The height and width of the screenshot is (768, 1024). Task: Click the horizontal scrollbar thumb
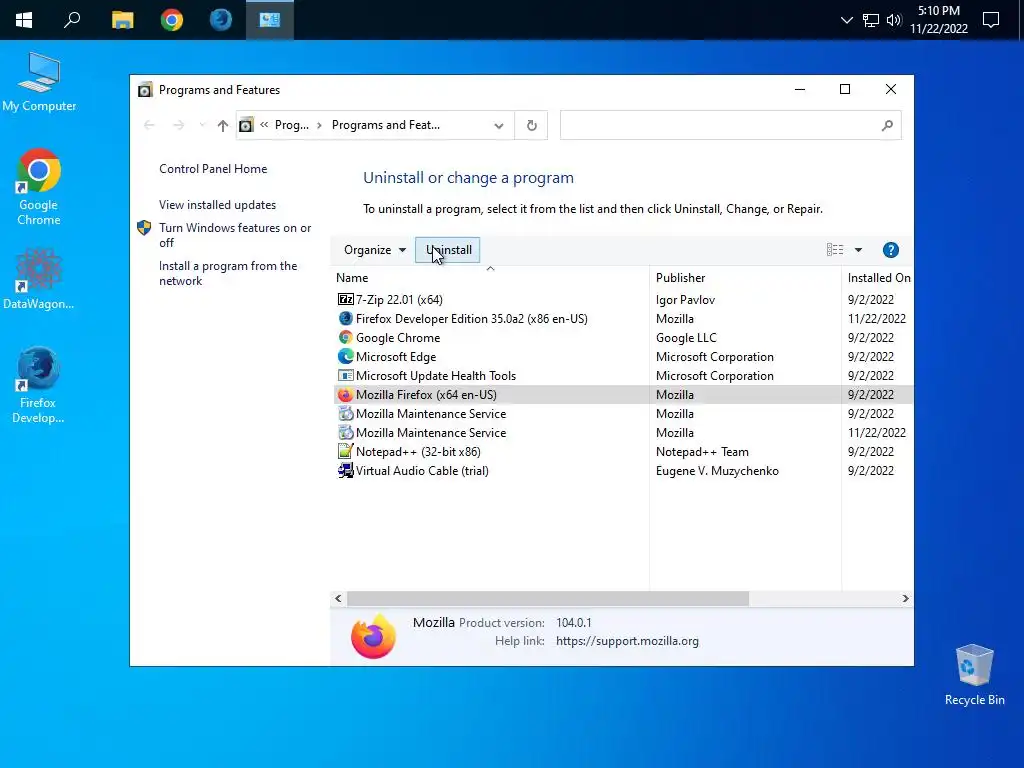pos(548,598)
